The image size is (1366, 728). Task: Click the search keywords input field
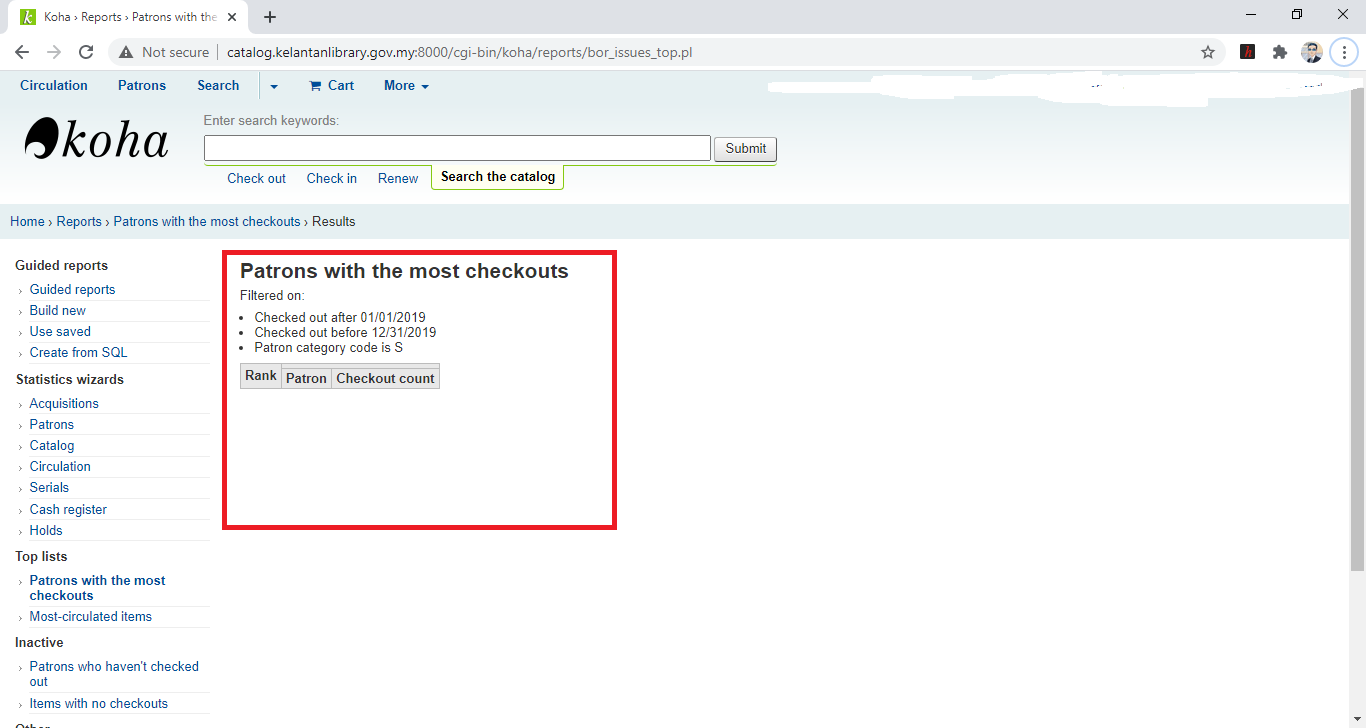point(457,148)
